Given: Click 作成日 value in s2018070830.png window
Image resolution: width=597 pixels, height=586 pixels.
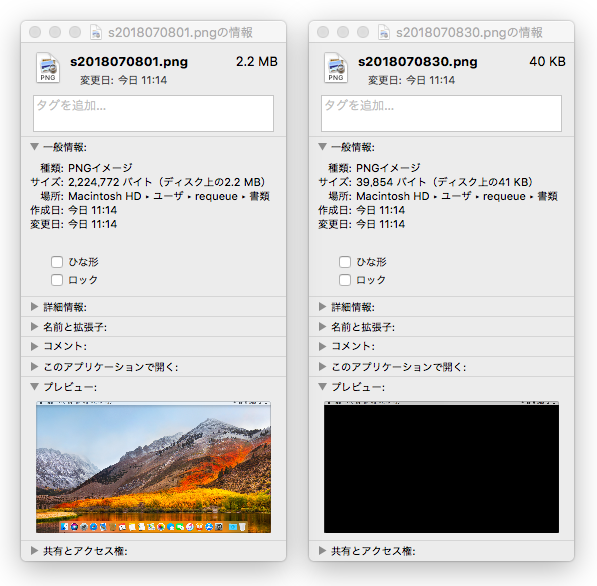Looking at the screenshot, I should 380,210.
